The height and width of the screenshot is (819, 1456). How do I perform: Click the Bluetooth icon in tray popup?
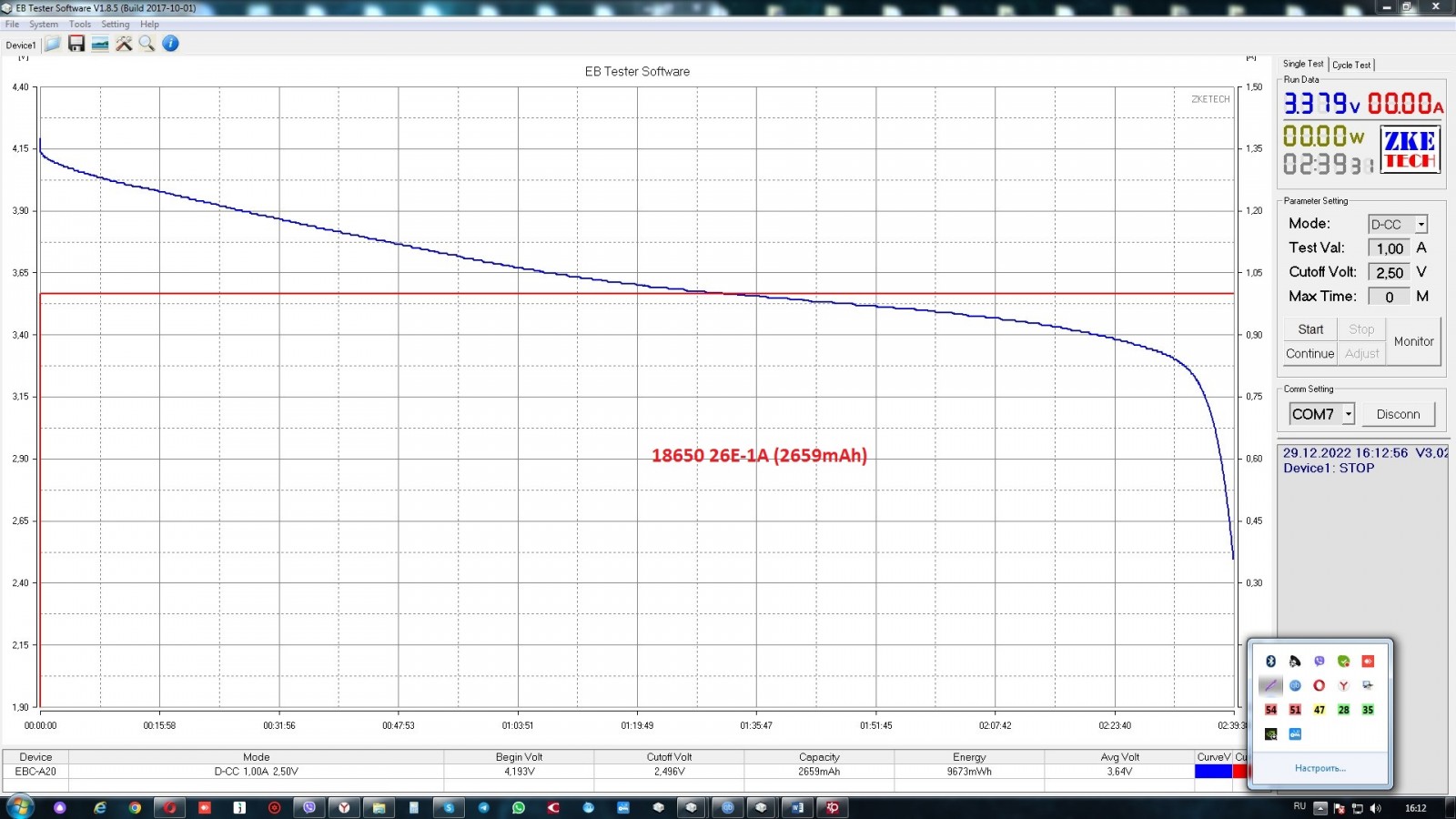coord(1271,662)
